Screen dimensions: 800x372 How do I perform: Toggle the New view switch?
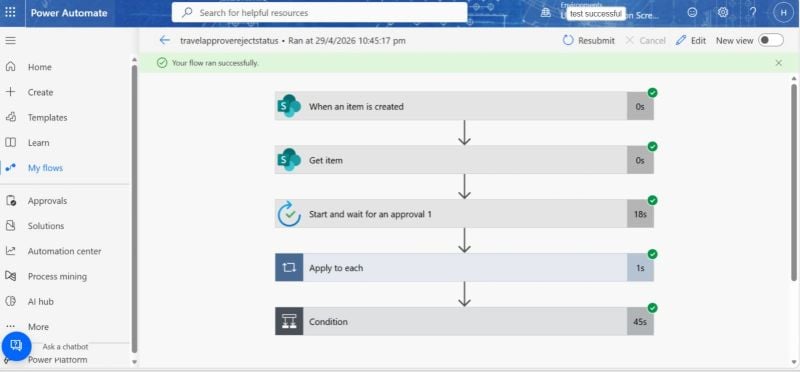coord(770,40)
